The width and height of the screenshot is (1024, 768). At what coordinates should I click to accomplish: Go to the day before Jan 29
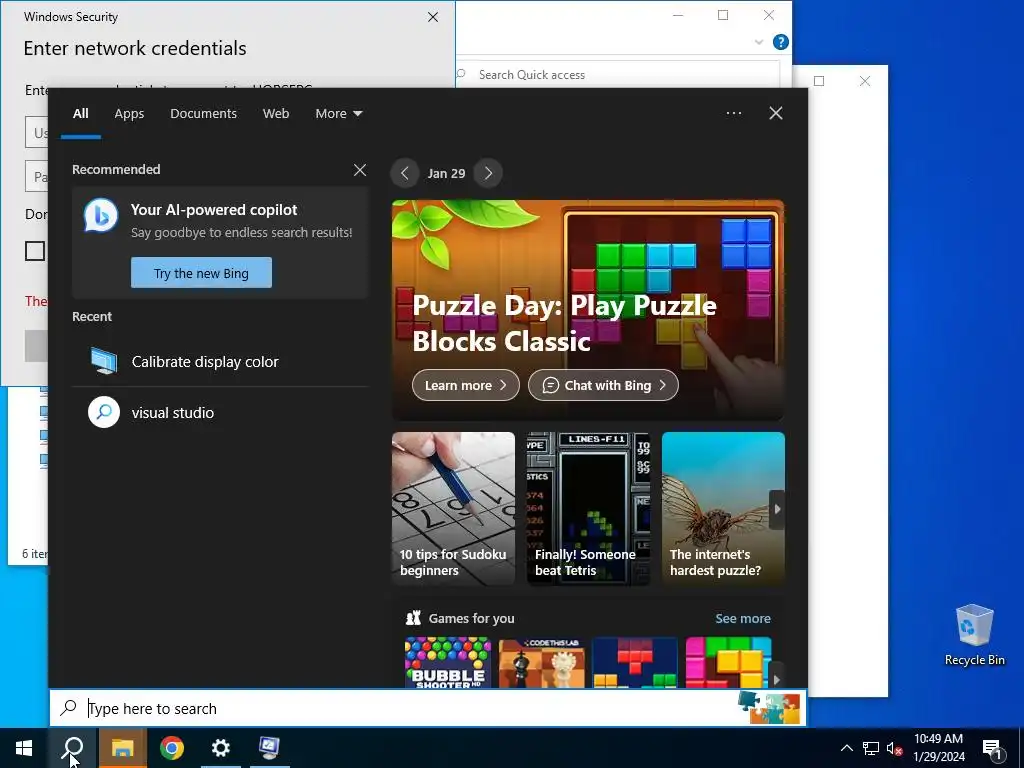pyautogui.click(x=405, y=174)
